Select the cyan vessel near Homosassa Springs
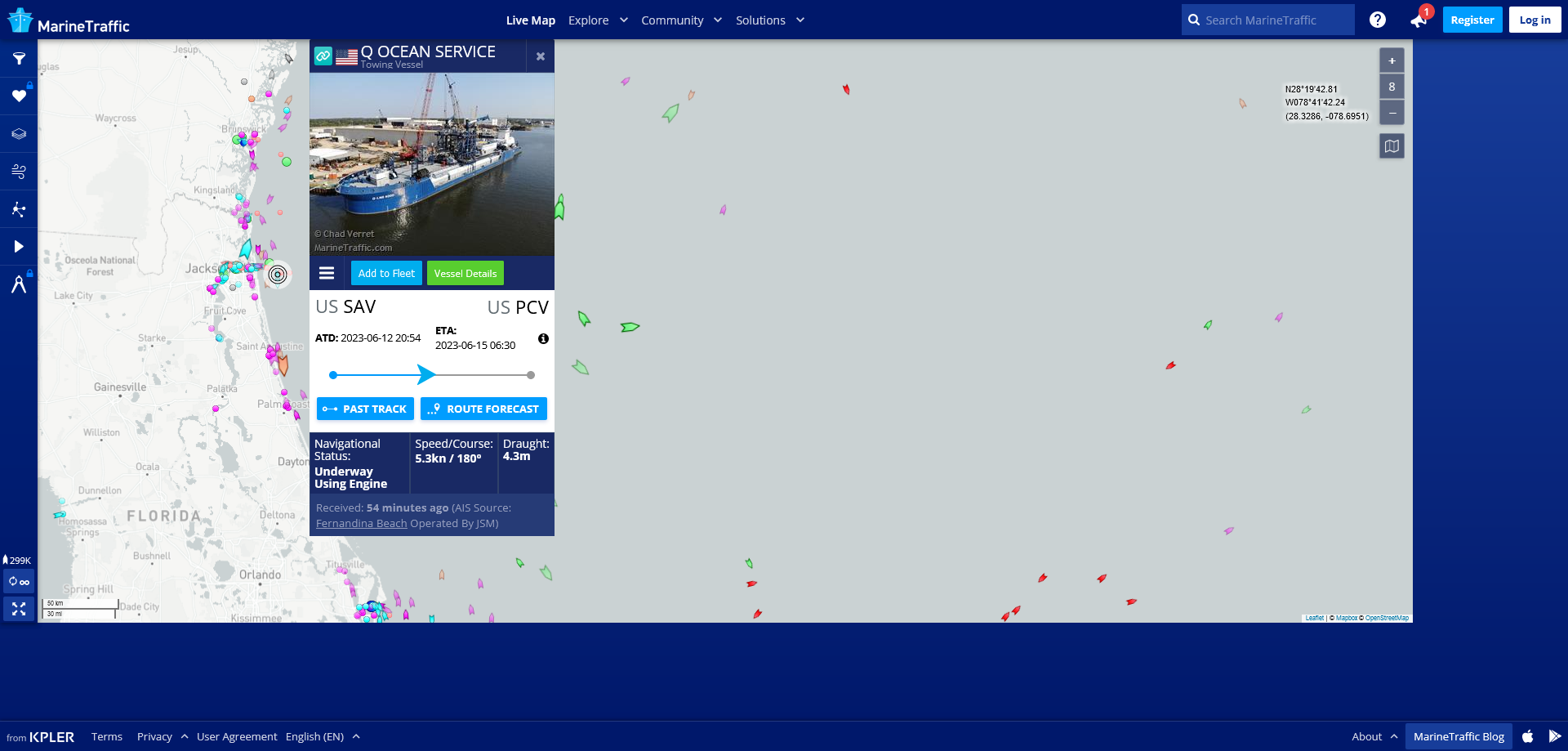This screenshot has height=751, width=1568. [59, 515]
